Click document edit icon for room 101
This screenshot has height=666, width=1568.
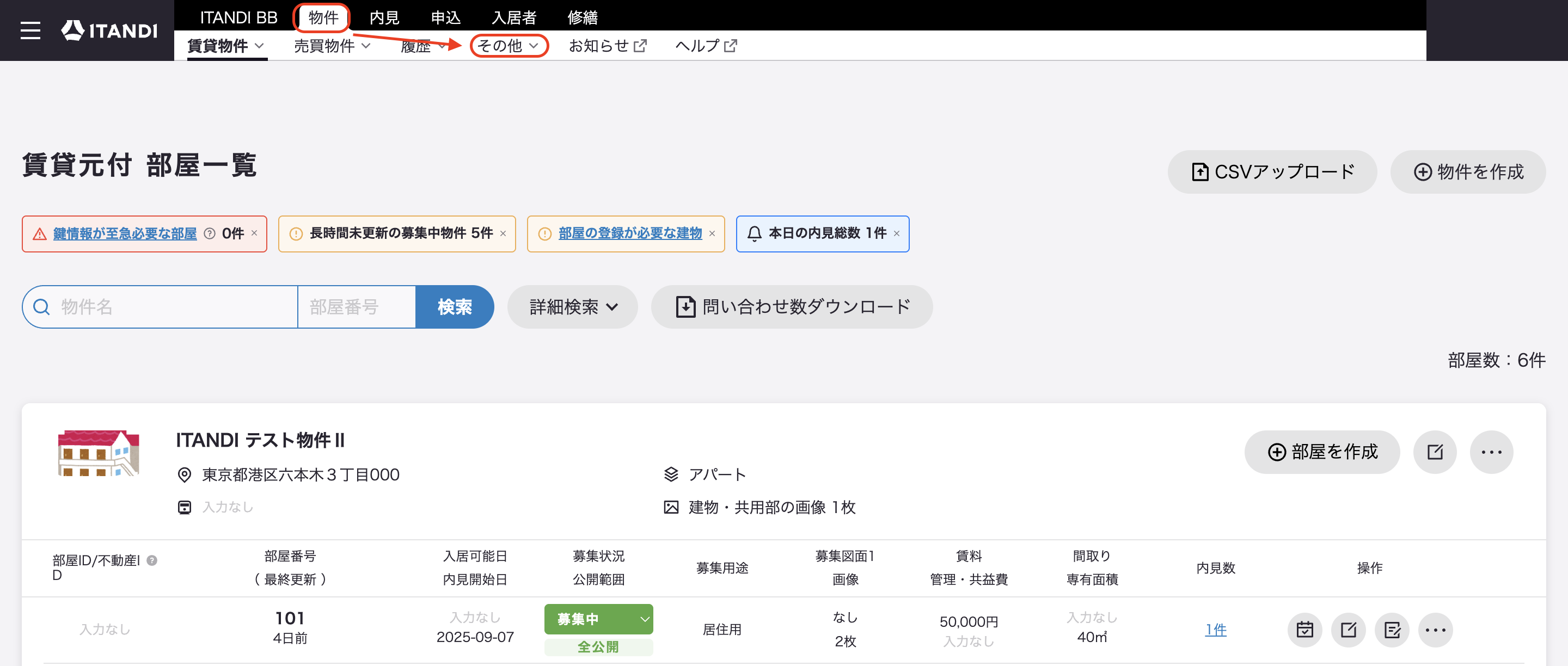pyautogui.click(x=1392, y=630)
